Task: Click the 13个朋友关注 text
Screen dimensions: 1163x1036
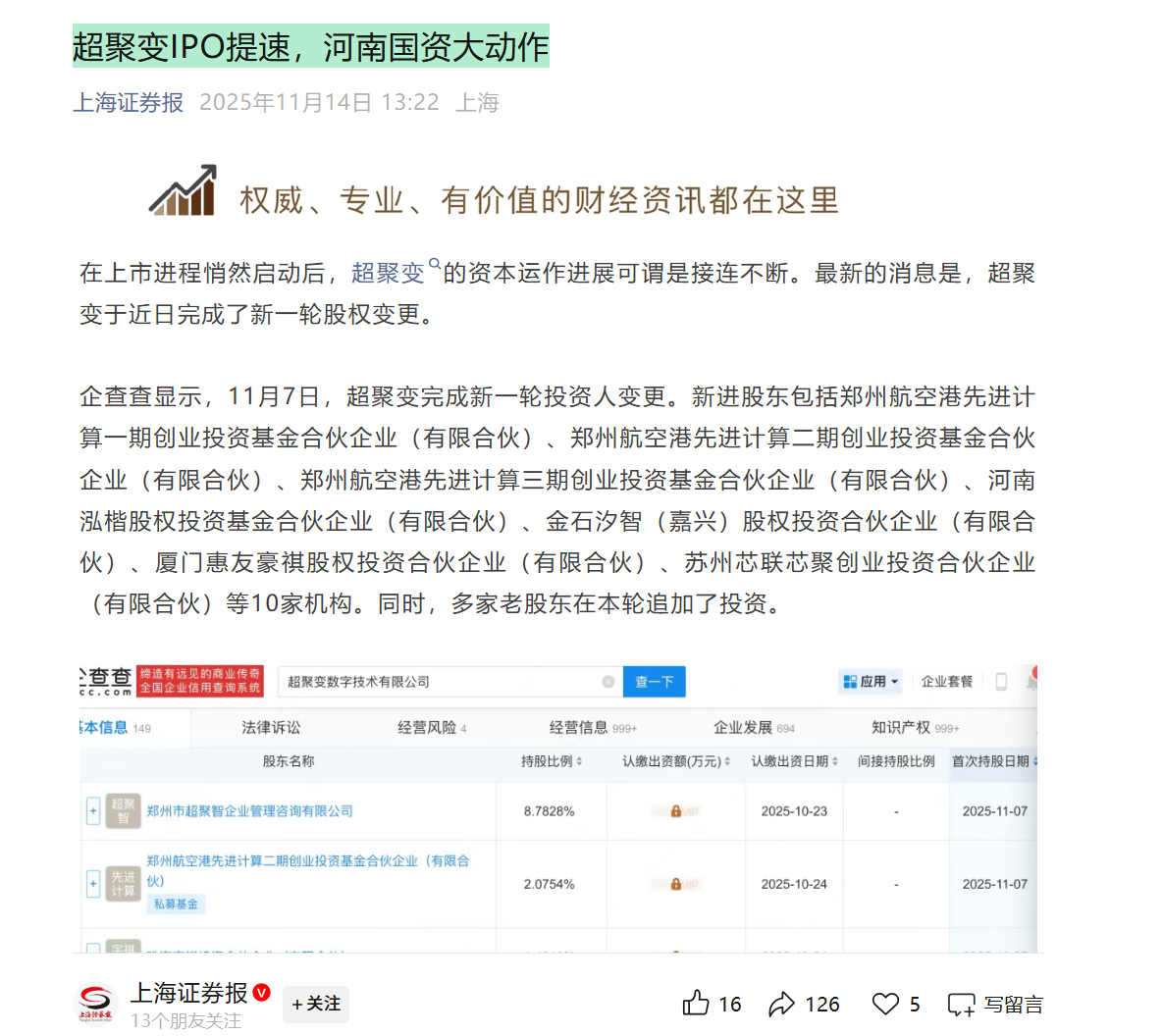Action: [x=186, y=1021]
